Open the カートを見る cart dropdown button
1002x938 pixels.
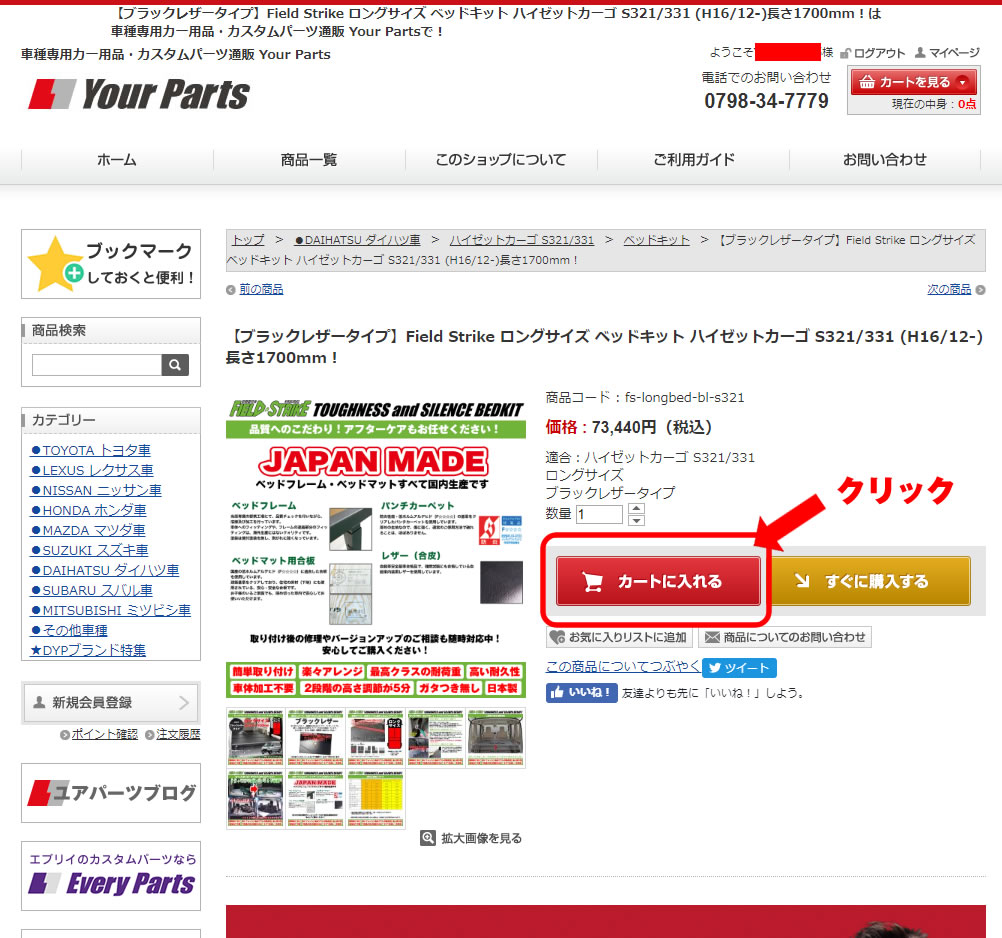(x=913, y=82)
